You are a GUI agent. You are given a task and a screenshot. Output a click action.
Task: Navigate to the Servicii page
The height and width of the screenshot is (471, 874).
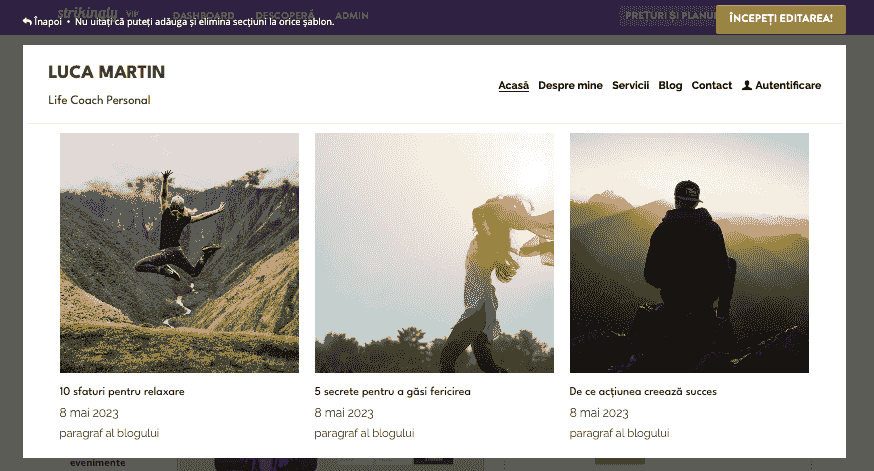[630, 85]
